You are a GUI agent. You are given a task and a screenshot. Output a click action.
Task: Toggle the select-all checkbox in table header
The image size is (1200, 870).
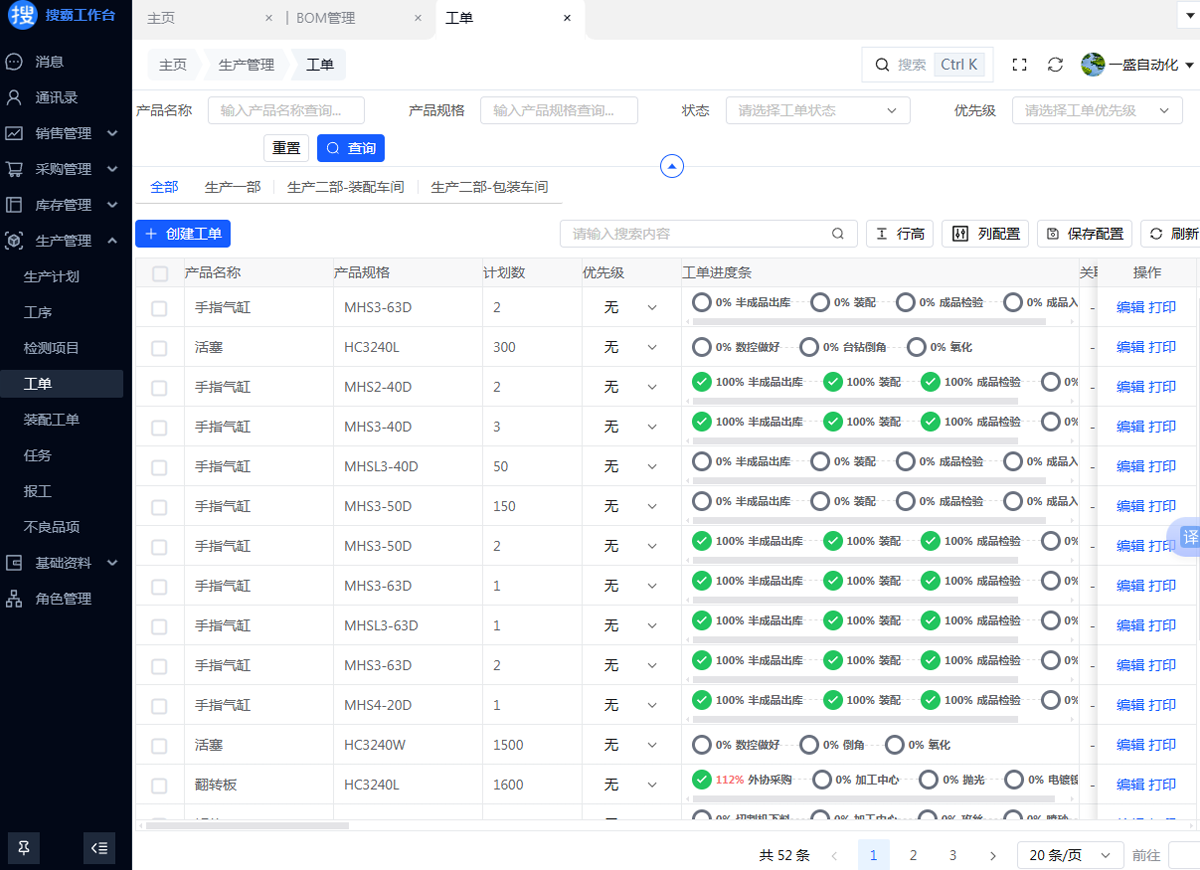click(x=160, y=273)
